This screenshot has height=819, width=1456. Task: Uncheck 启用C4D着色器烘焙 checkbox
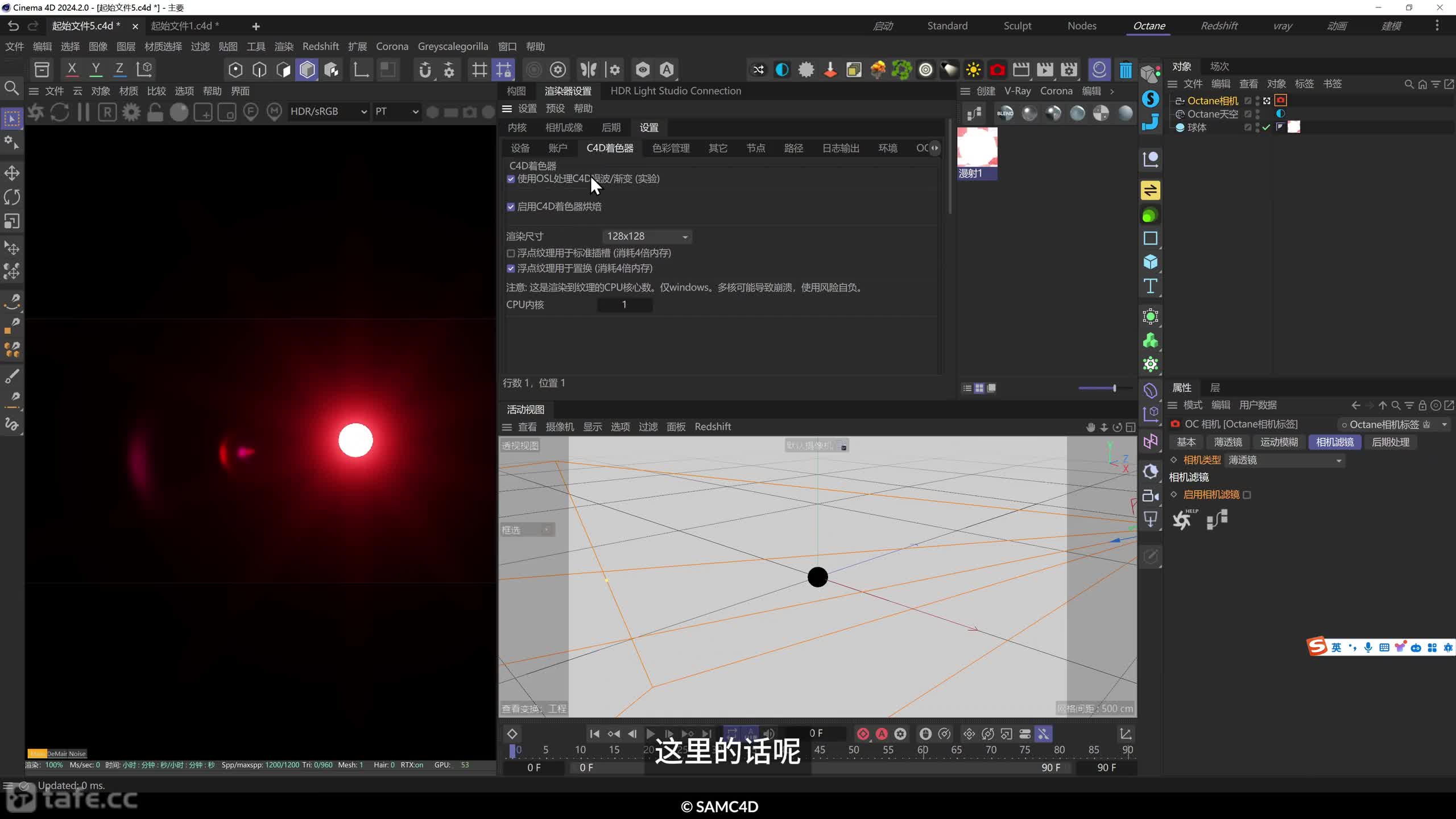(x=511, y=207)
